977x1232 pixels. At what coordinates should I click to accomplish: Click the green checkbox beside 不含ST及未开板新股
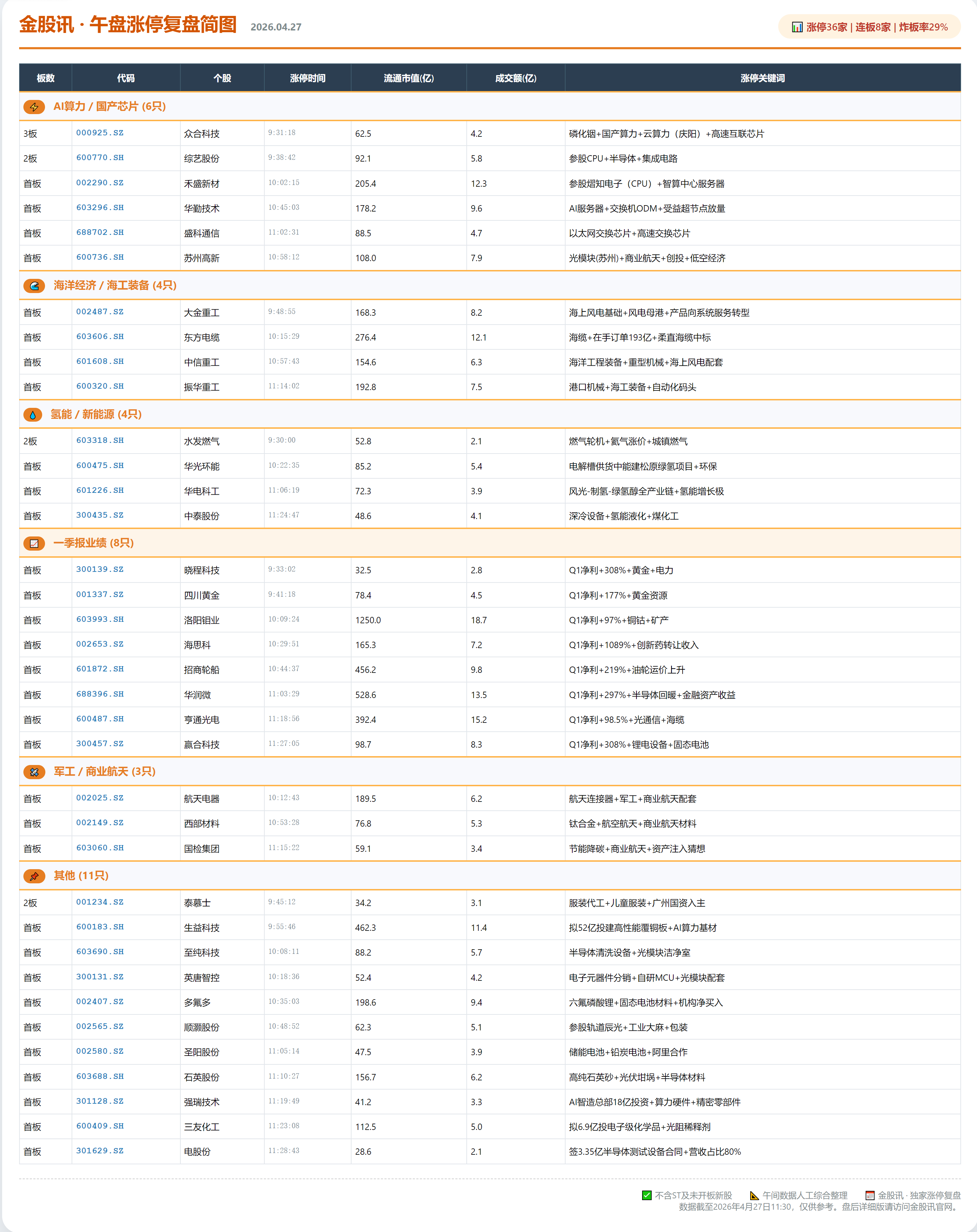coord(647,1195)
